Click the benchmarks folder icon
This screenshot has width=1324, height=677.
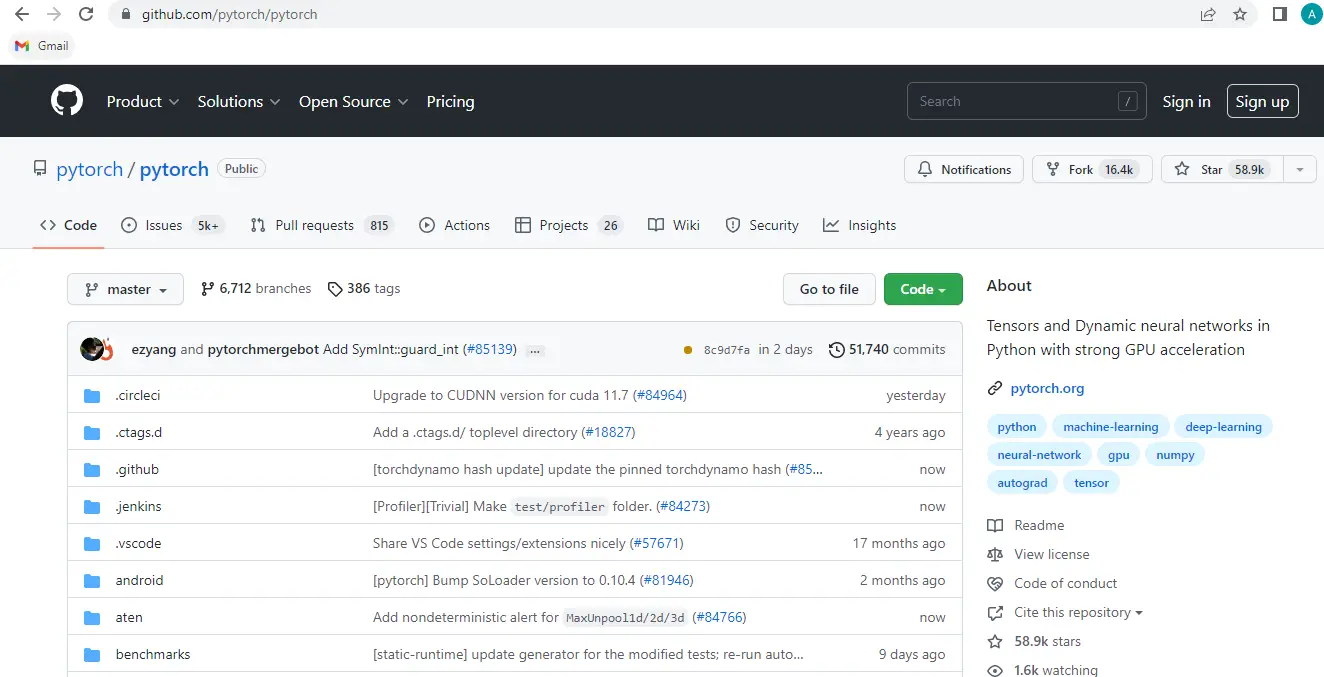tap(93, 655)
